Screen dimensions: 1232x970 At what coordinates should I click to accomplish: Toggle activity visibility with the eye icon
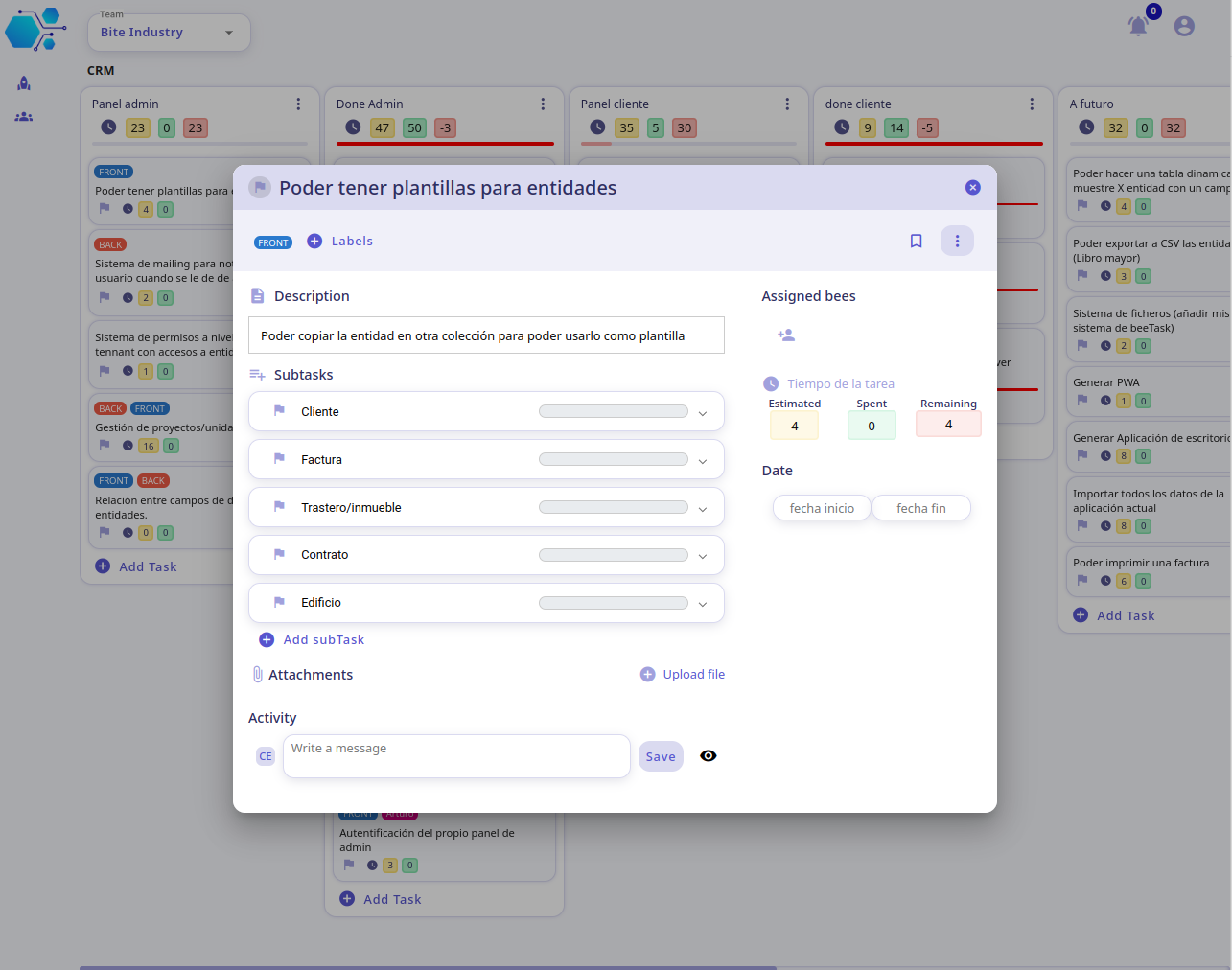(x=708, y=756)
